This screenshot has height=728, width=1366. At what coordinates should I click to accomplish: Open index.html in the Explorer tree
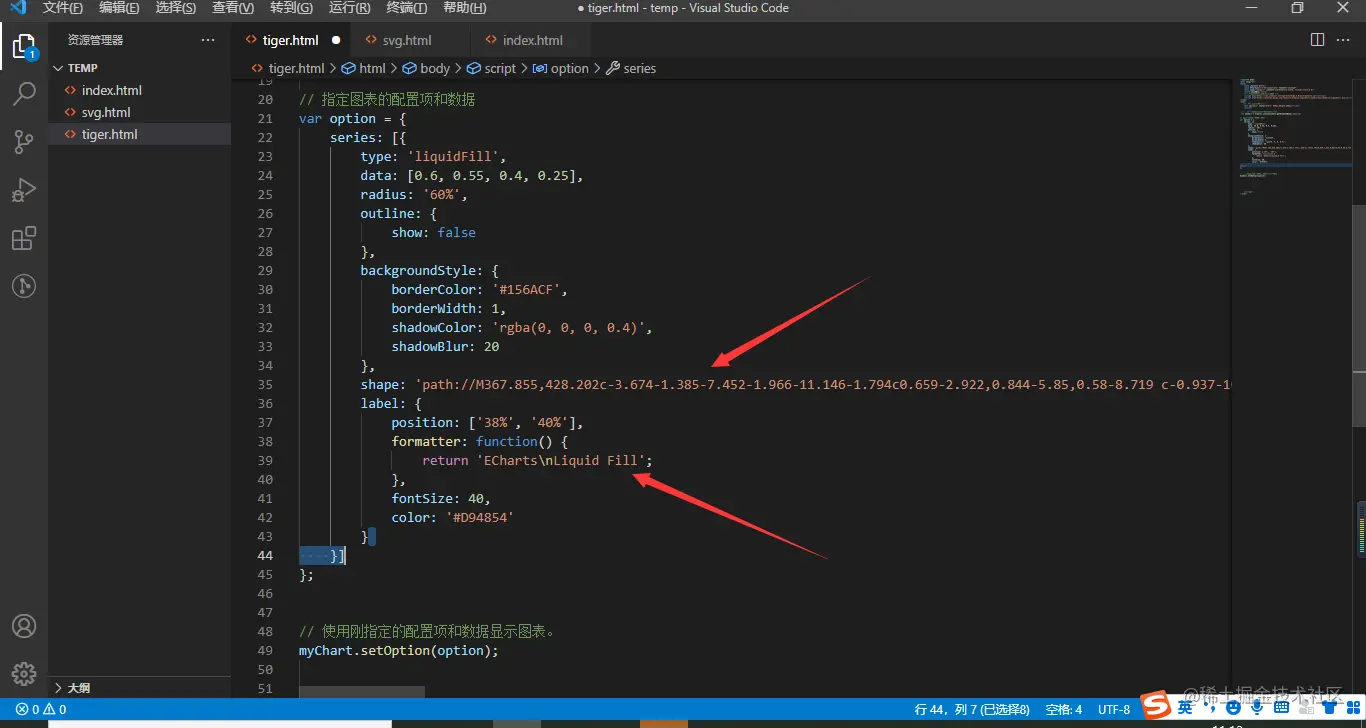[x=140, y=90]
